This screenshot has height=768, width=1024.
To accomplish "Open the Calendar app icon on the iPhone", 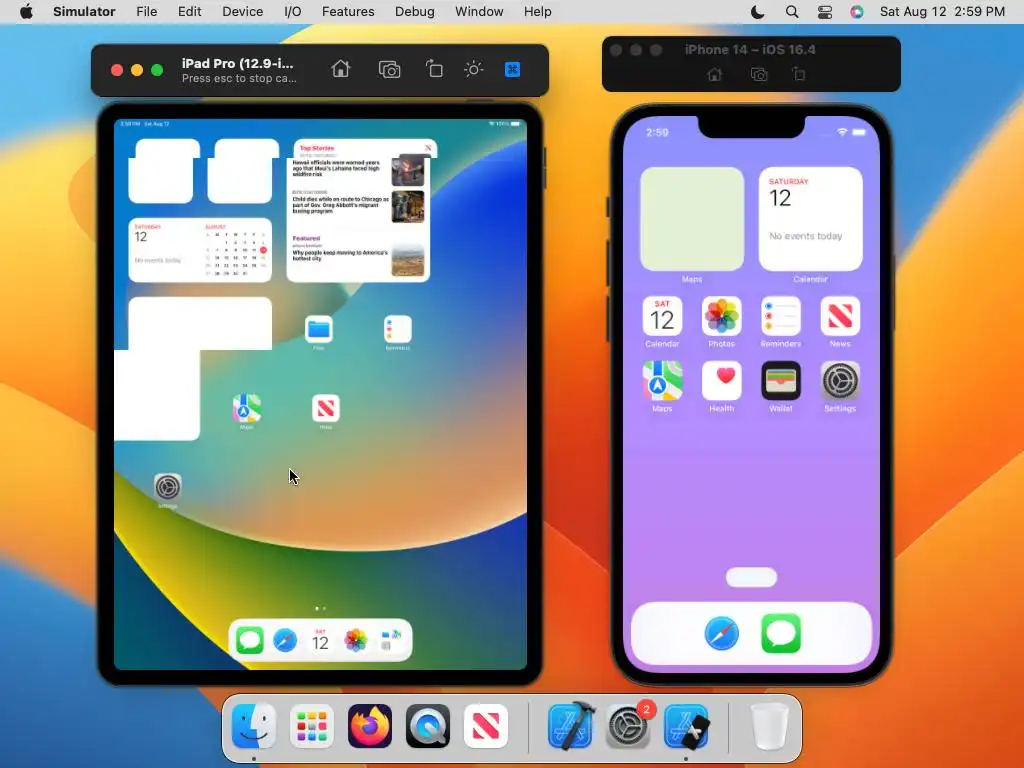I will click(x=662, y=317).
